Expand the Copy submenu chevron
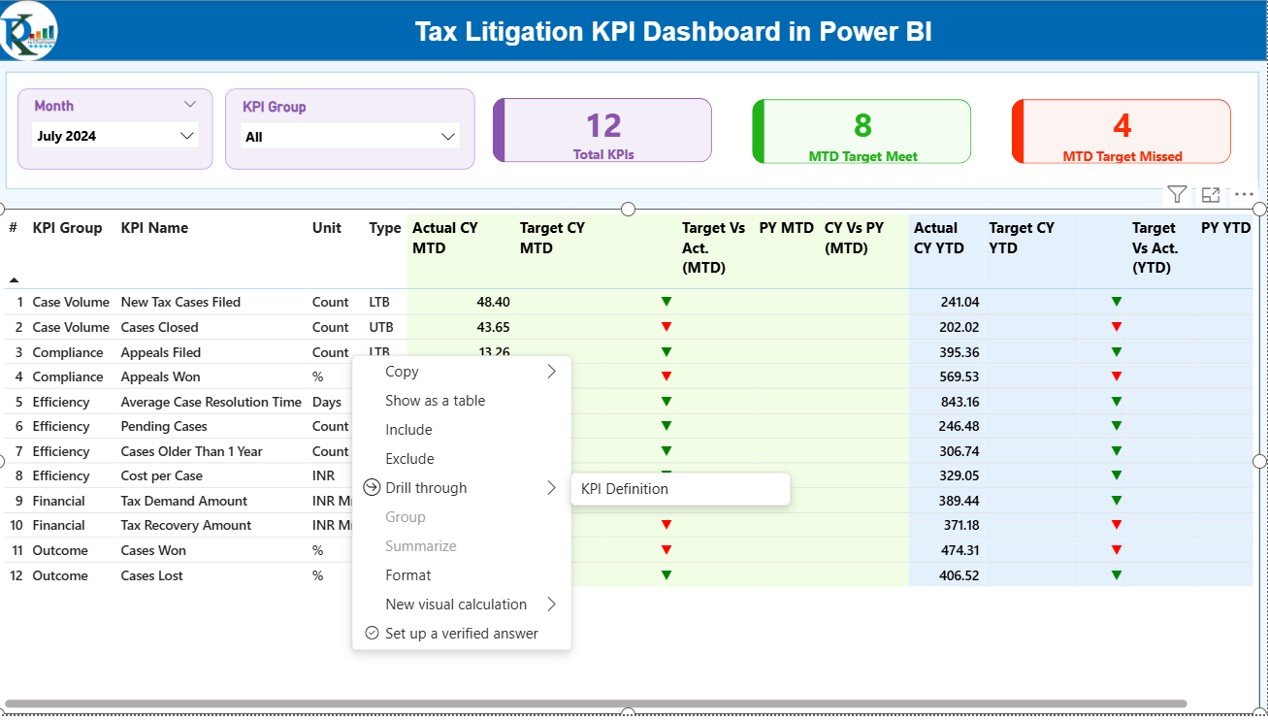 click(x=551, y=370)
